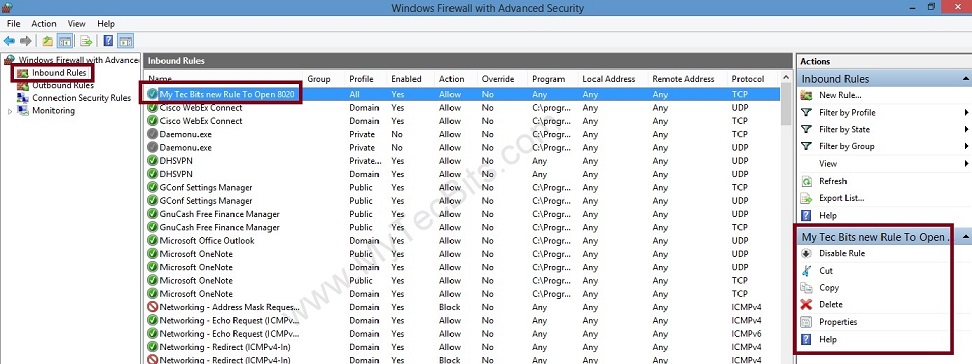The width and height of the screenshot is (972, 364).
Task: Click Export List... in the Actions pane
Action: pyautogui.click(x=841, y=198)
